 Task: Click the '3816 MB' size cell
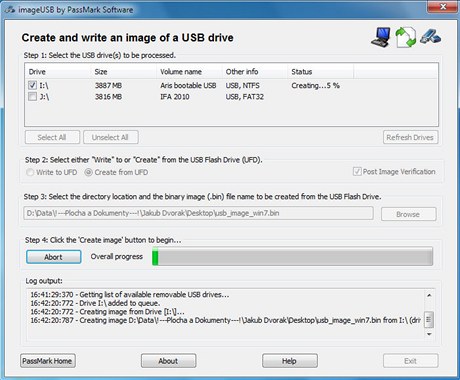coord(108,97)
